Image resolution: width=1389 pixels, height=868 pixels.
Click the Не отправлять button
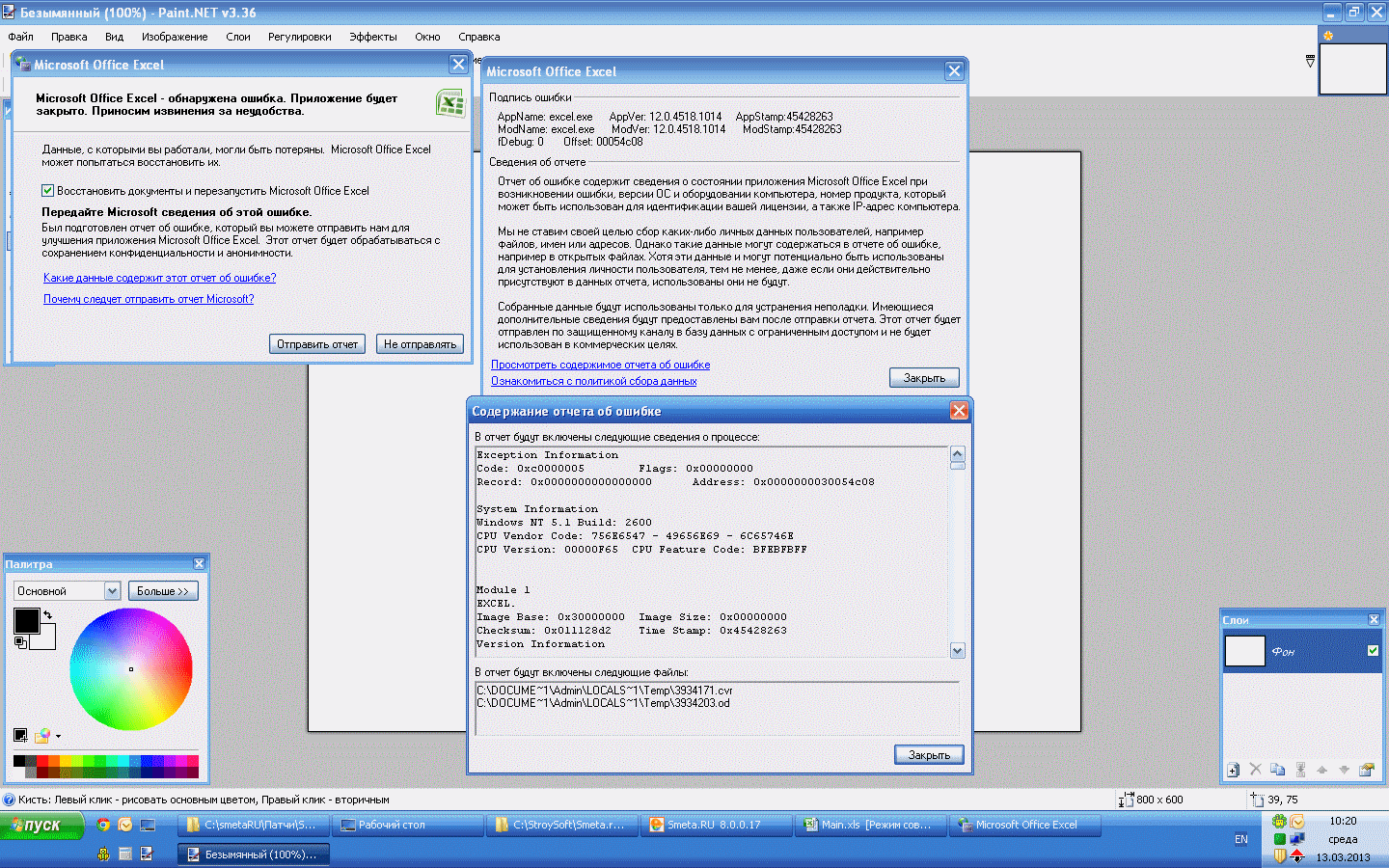[x=421, y=344]
